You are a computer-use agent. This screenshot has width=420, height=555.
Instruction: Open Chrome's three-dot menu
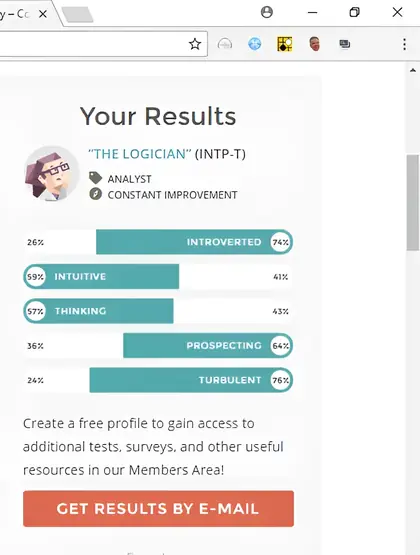(x=404, y=44)
